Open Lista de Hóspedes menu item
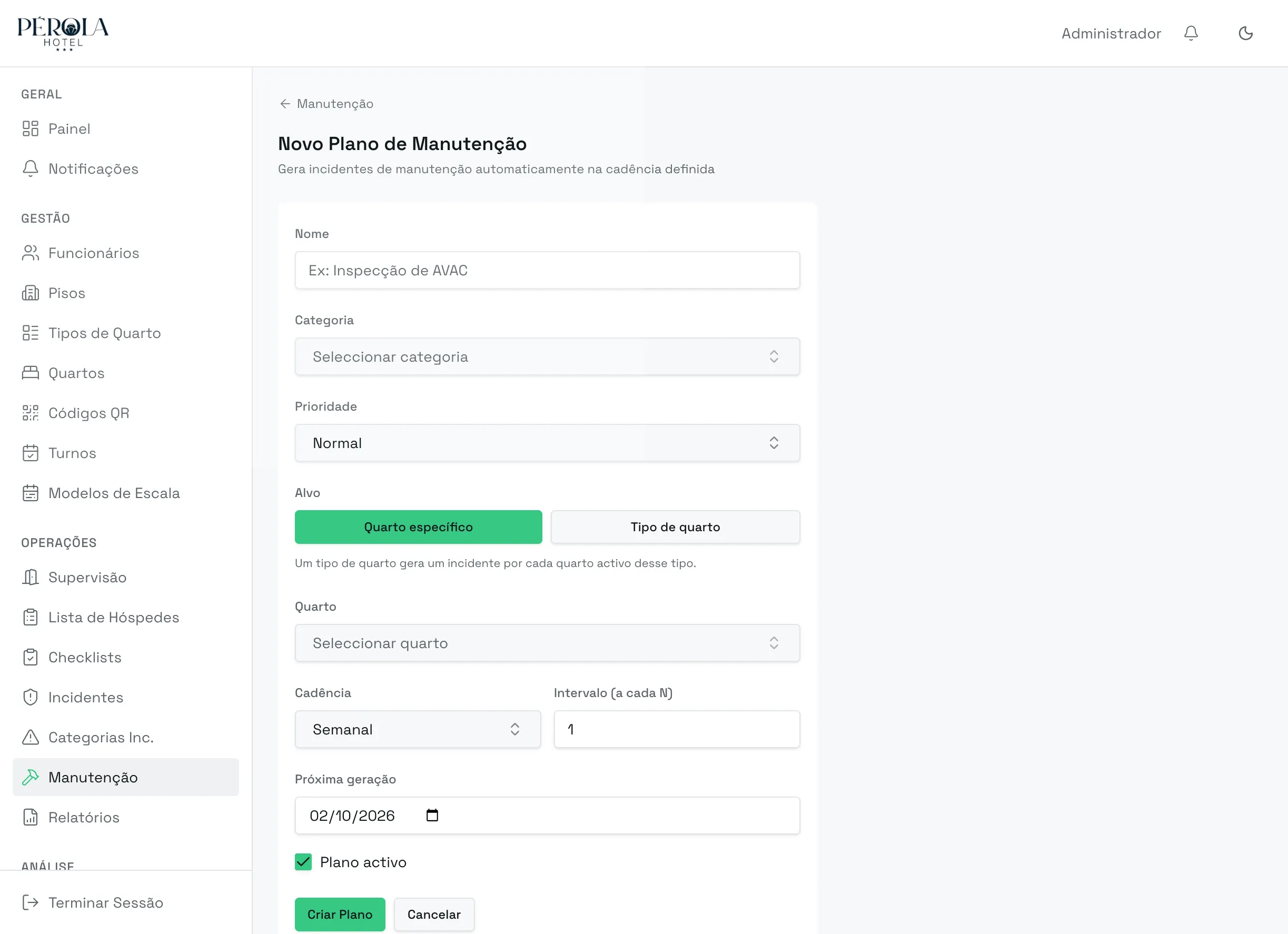 point(126,617)
